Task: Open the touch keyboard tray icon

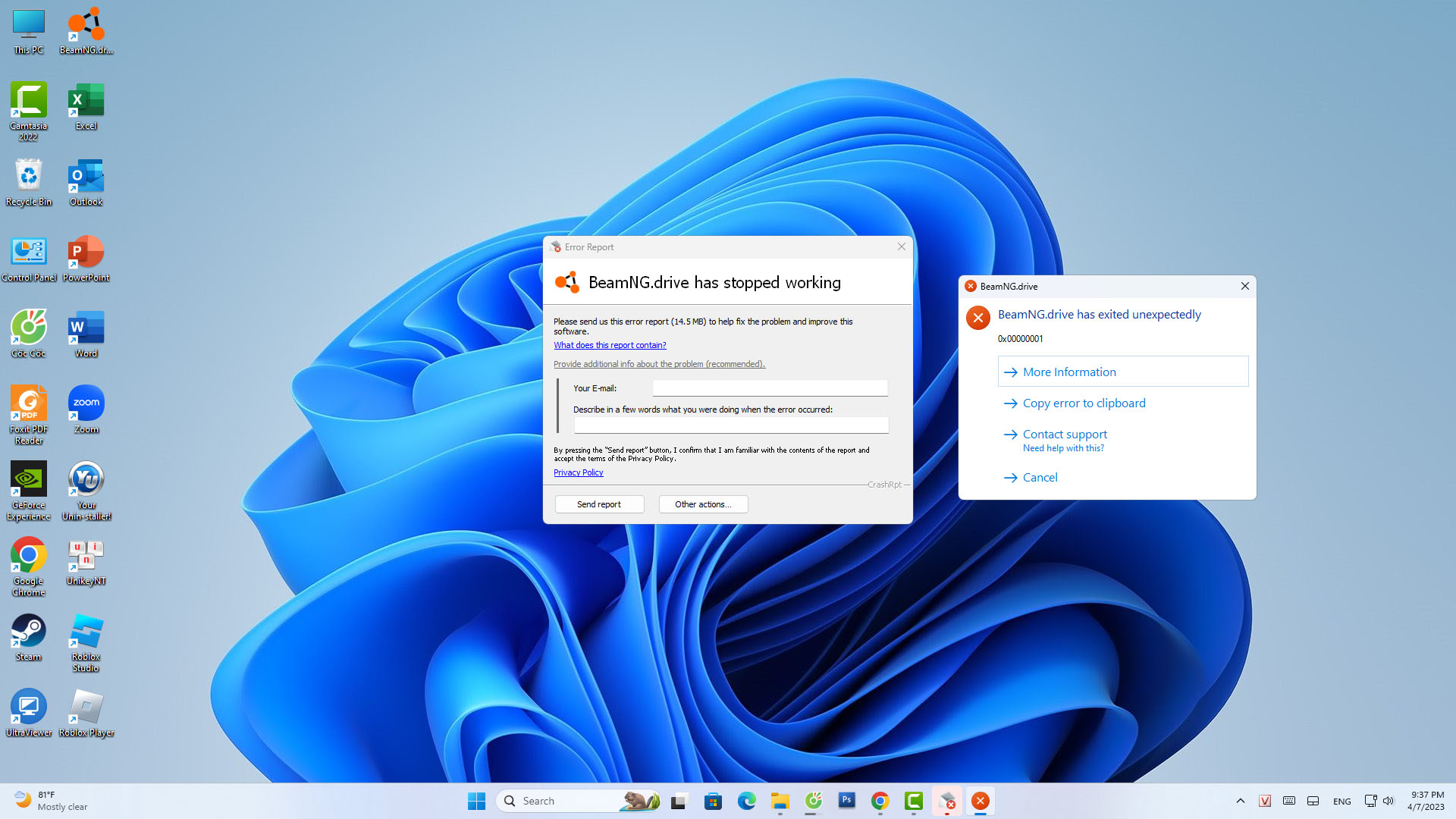Action: click(x=1289, y=801)
